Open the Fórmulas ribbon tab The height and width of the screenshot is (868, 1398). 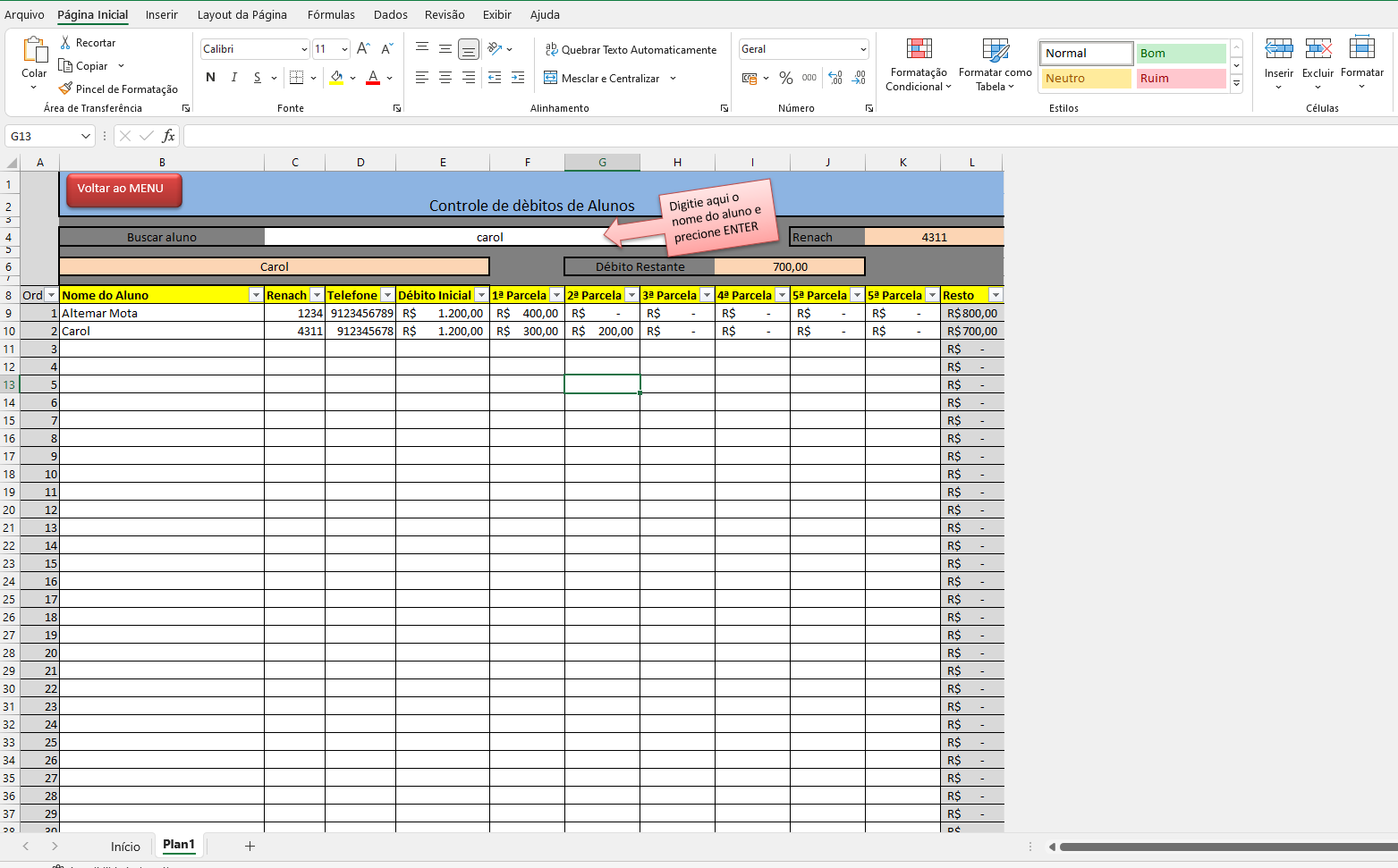(331, 14)
